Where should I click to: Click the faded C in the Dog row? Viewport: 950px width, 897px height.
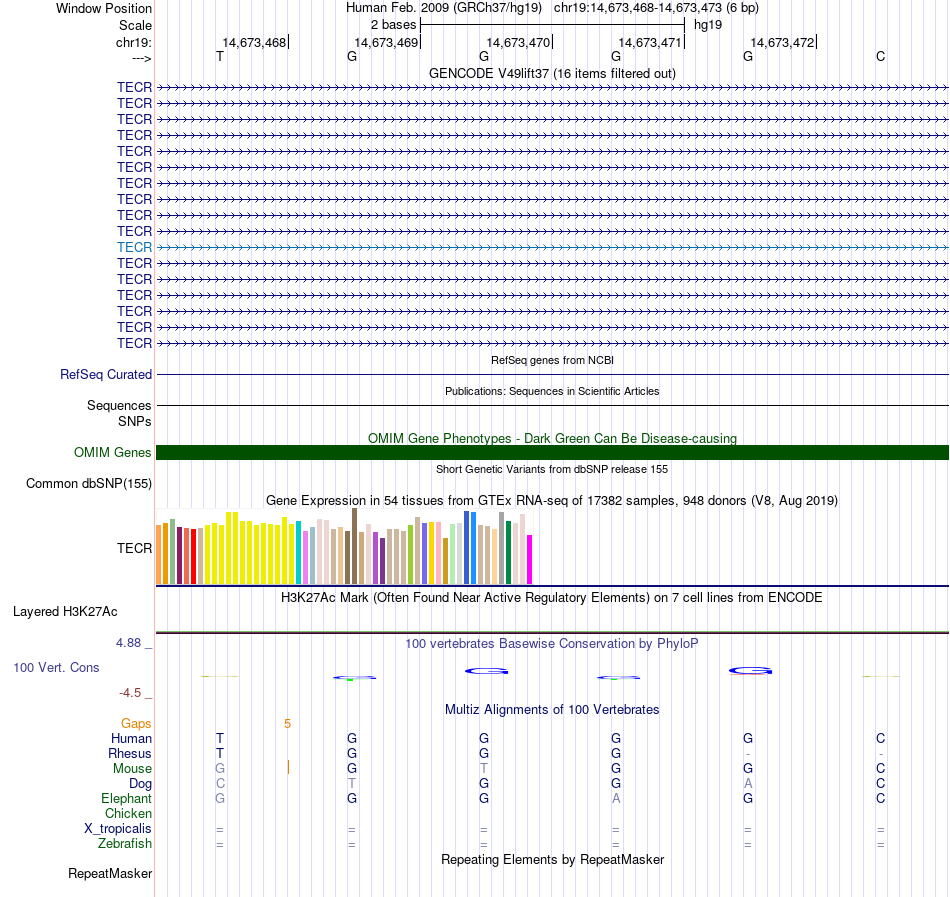[220, 784]
